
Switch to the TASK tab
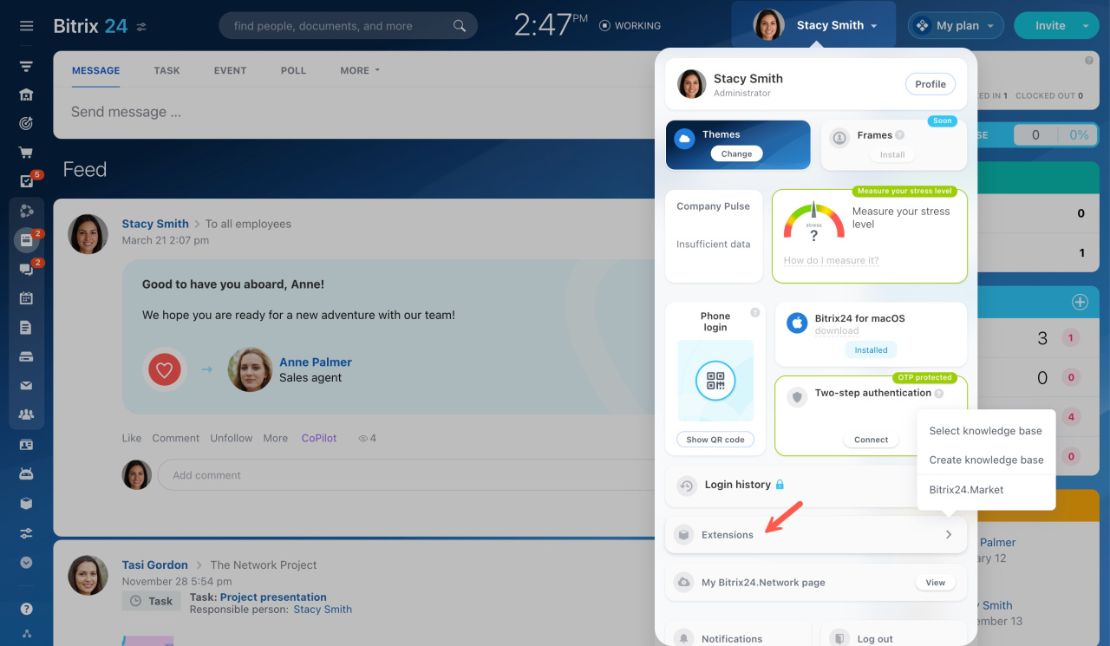coord(166,71)
